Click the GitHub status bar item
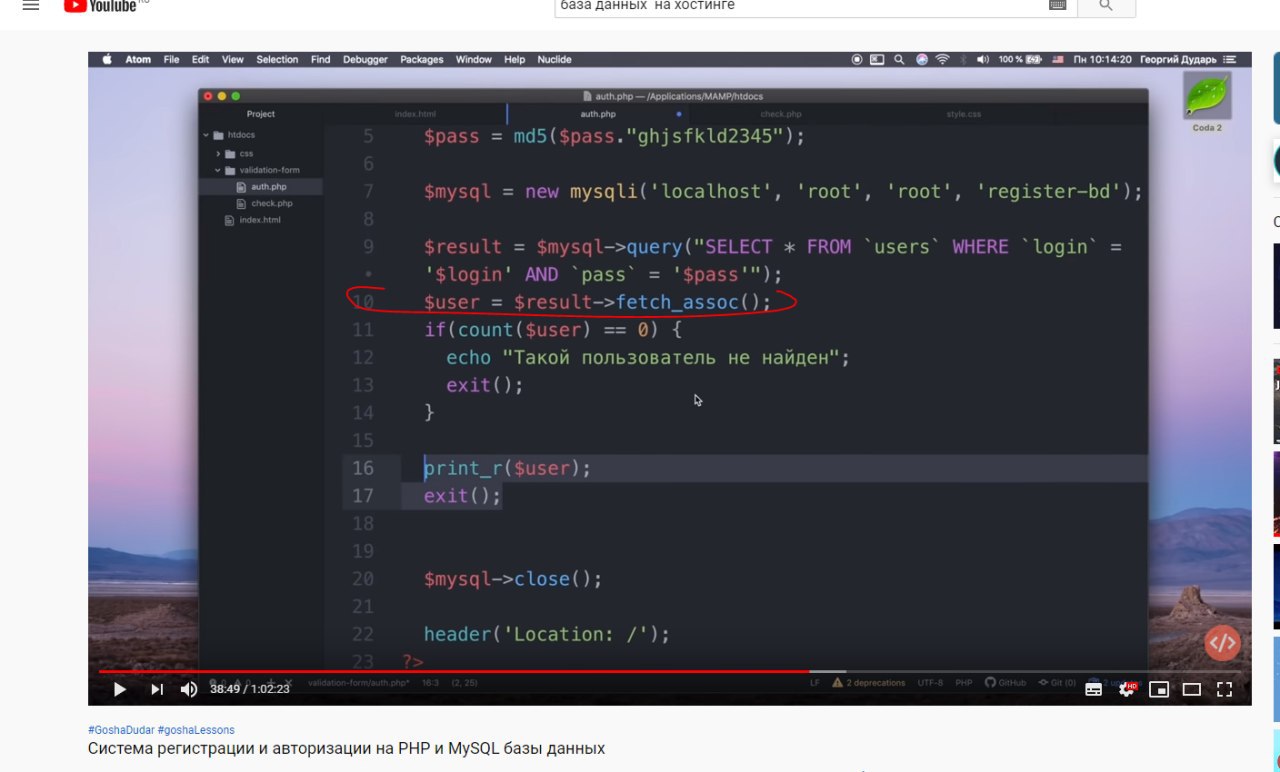This screenshot has width=1280, height=772. tap(1006, 683)
